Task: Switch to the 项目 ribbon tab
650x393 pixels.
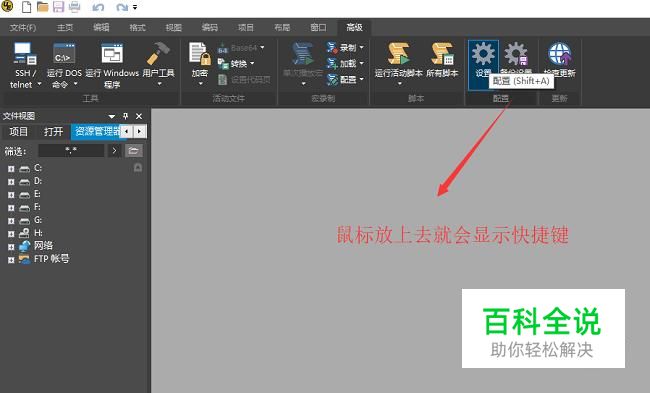Action: click(x=246, y=28)
